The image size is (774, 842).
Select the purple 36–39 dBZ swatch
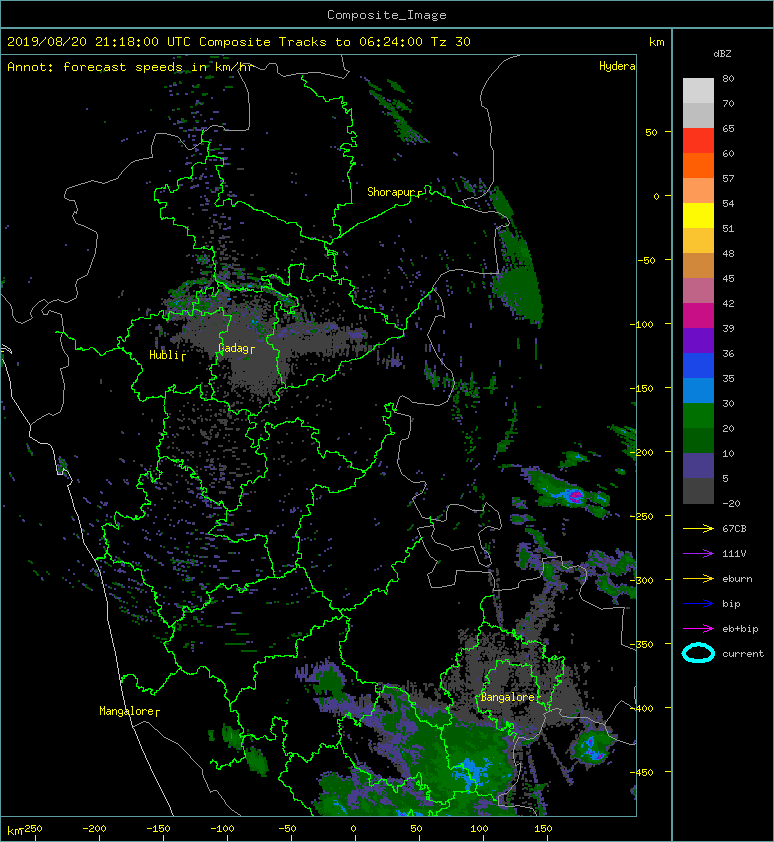pyautogui.click(x=698, y=340)
